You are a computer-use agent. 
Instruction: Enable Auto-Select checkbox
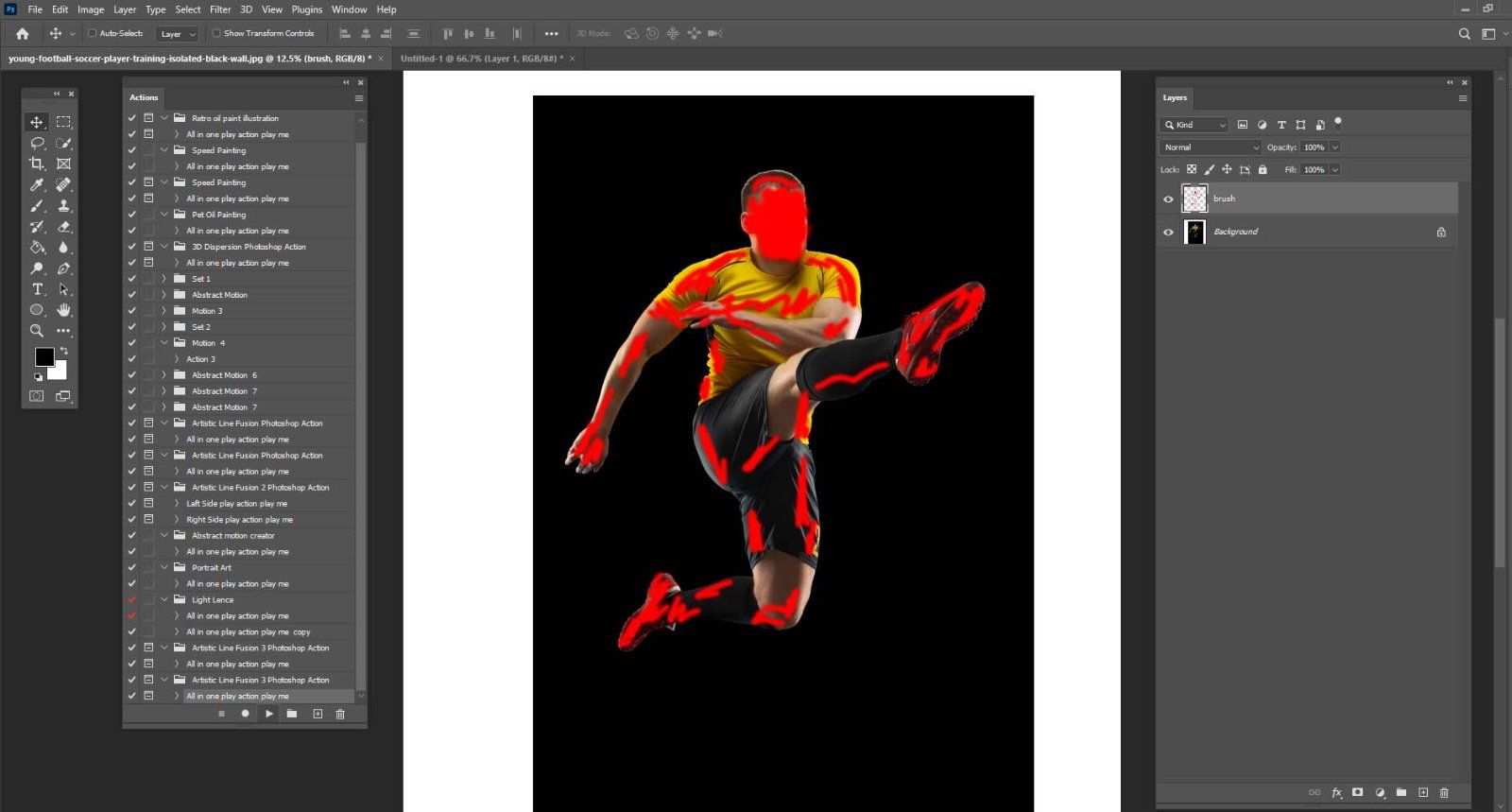(93, 33)
